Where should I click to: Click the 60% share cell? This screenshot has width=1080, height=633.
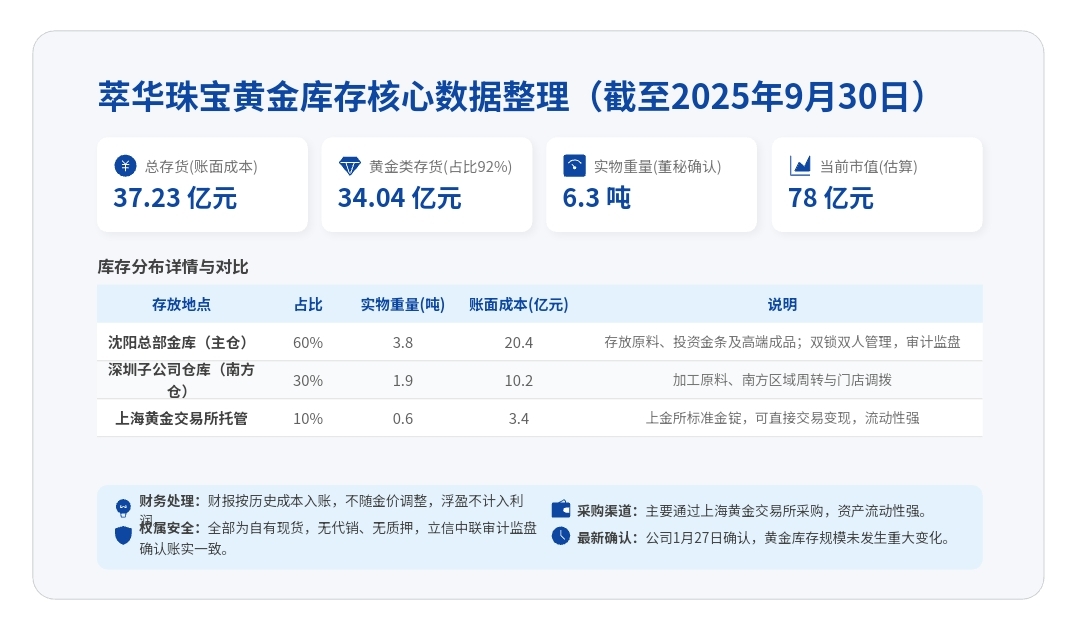tap(308, 342)
